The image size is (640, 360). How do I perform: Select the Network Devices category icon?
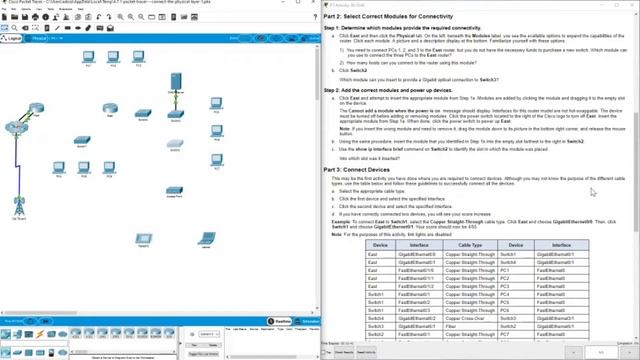coord(6,335)
